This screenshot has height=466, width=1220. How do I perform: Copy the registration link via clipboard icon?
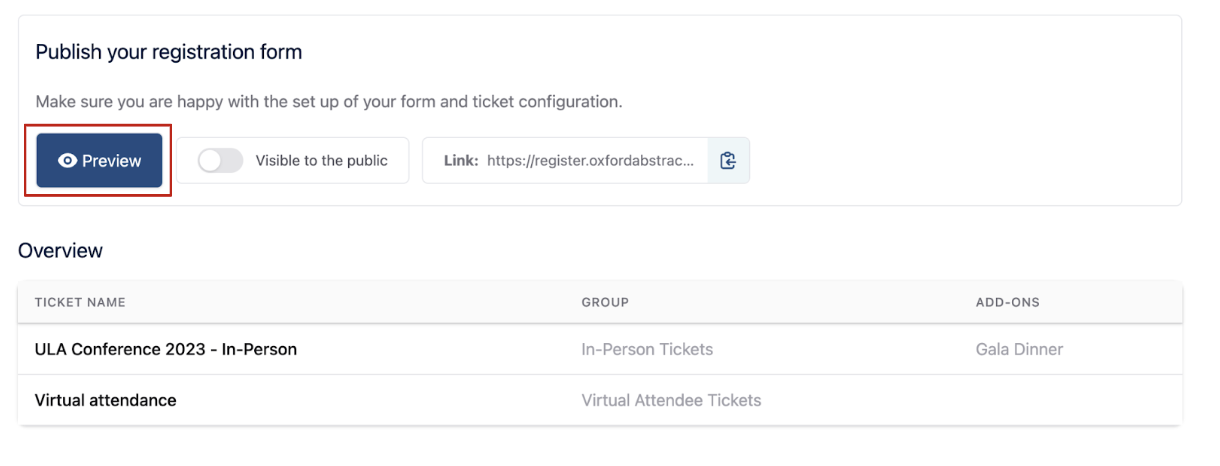pos(728,160)
